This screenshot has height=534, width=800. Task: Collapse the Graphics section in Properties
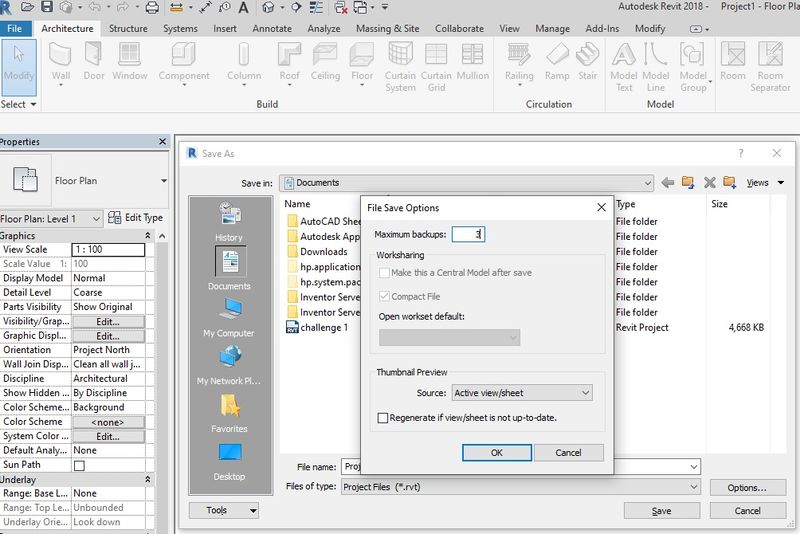(x=147, y=236)
